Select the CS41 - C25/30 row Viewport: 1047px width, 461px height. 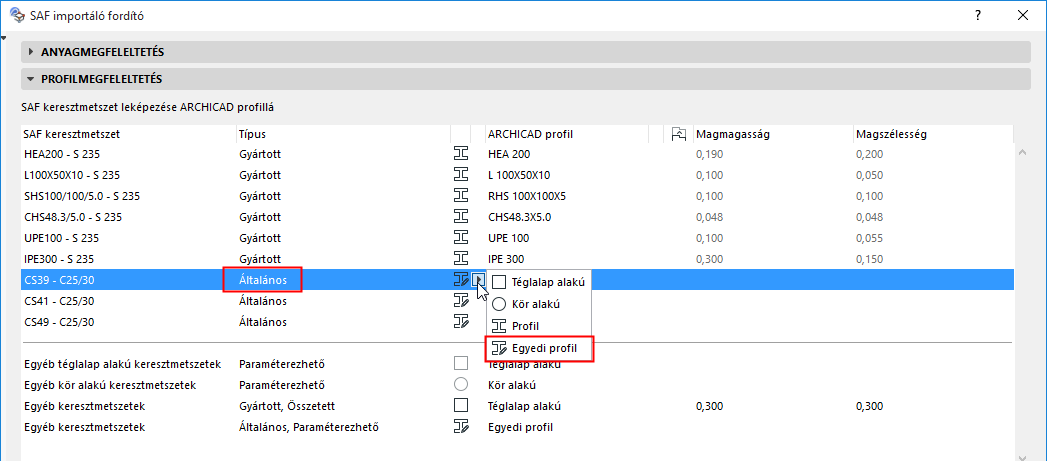pos(517,301)
